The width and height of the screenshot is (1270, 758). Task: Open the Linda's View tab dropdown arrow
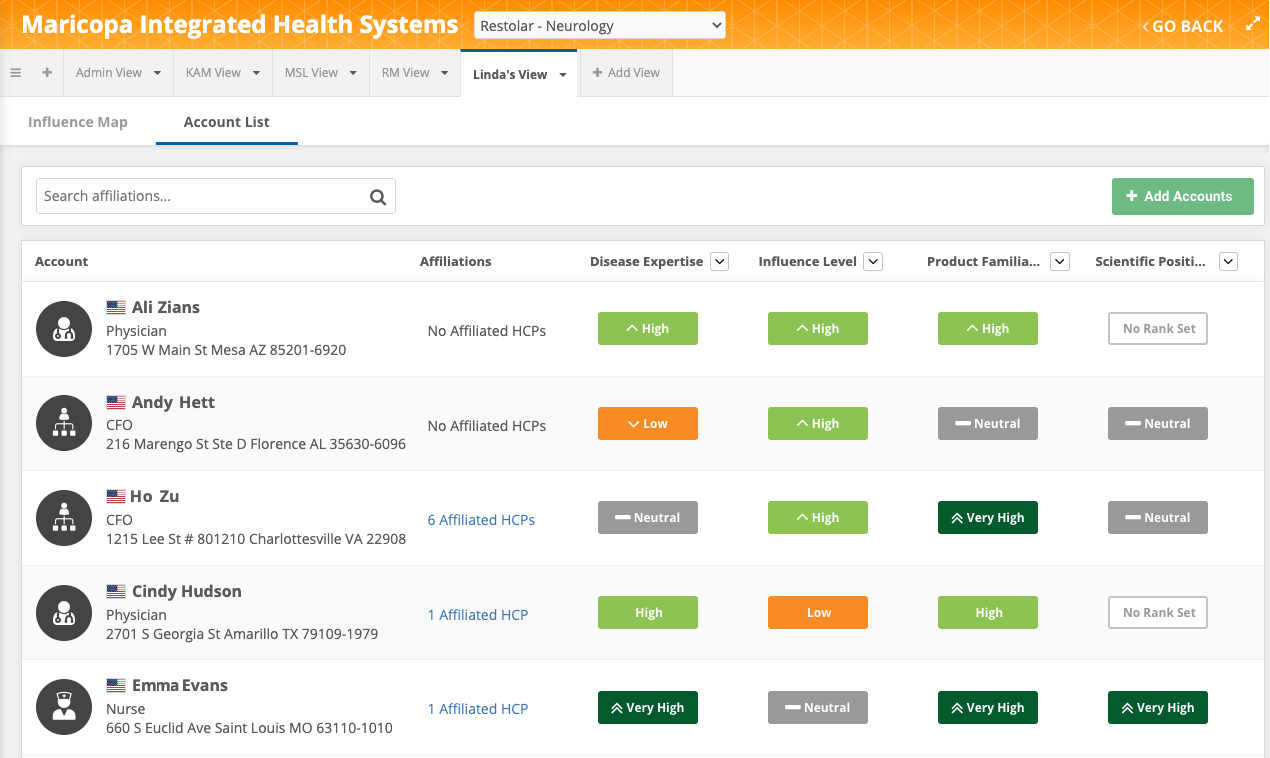click(x=563, y=75)
